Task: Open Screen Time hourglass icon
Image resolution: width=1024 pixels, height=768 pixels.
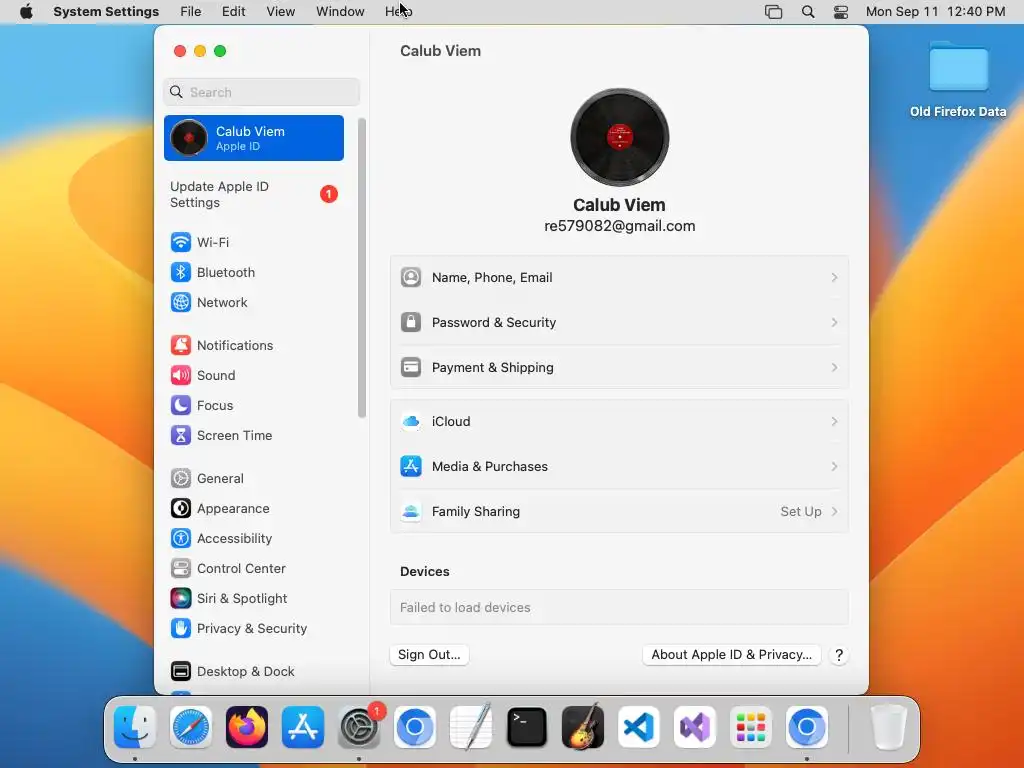Action: [181, 436]
